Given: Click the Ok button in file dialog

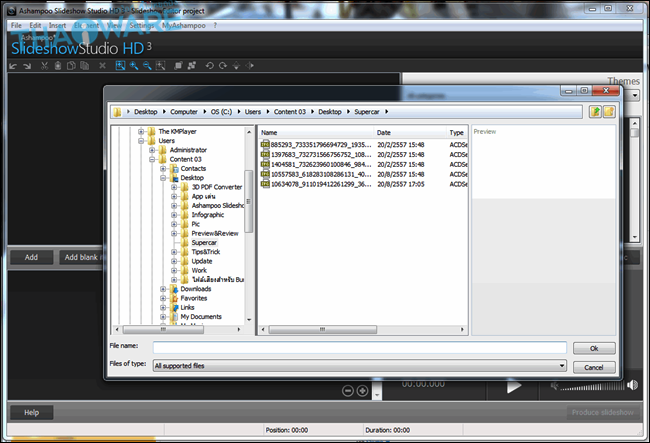Looking at the screenshot, I should [x=594, y=349].
